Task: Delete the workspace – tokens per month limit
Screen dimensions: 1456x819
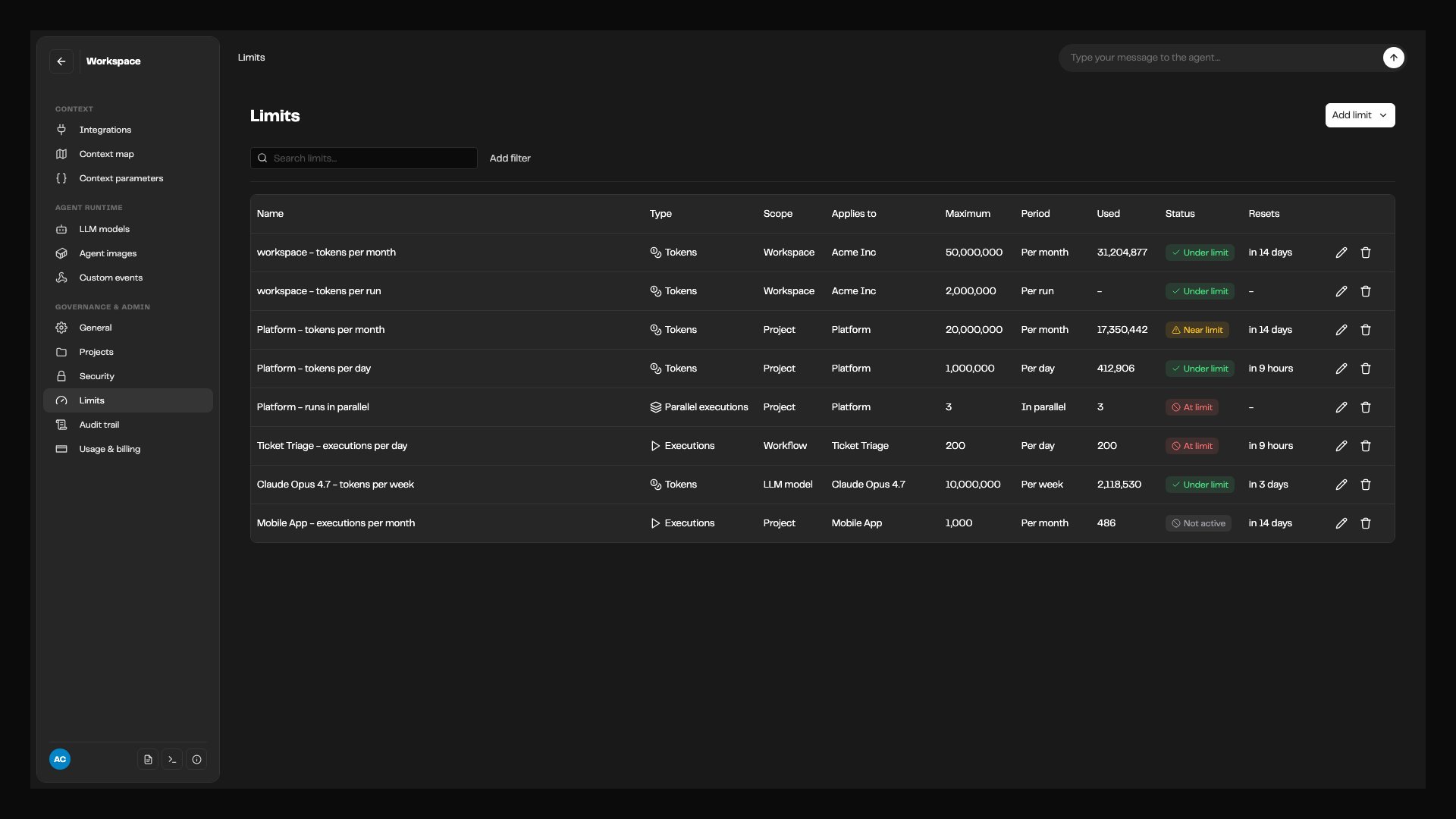Action: coord(1366,253)
